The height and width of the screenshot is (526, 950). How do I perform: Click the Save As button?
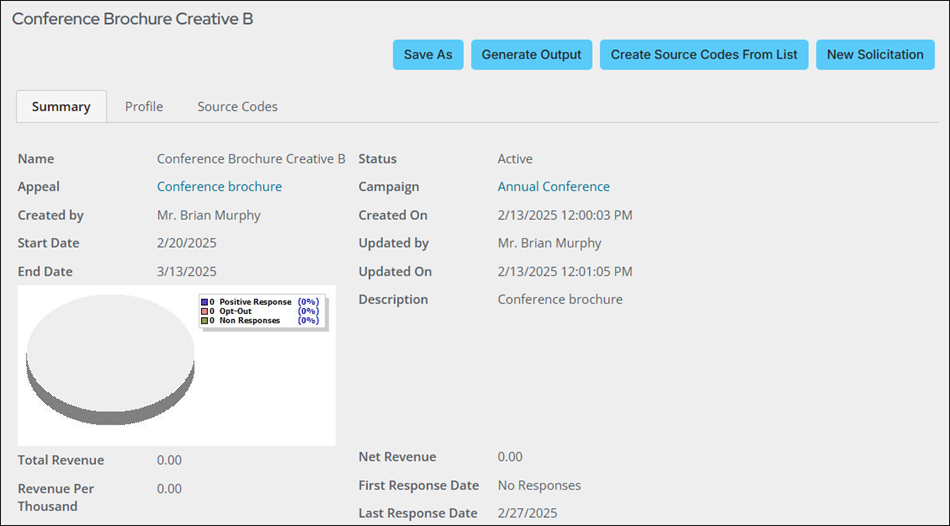click(428, 55)
